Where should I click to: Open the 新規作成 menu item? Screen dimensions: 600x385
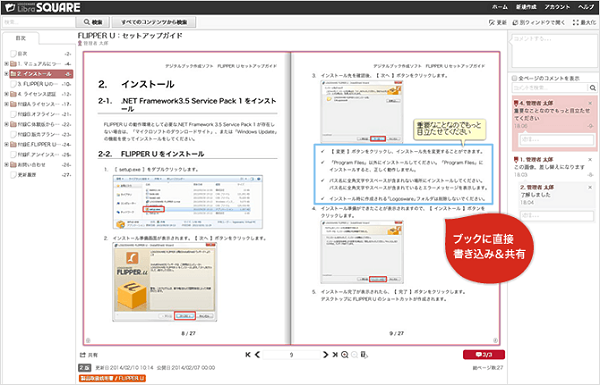(526, 7)
